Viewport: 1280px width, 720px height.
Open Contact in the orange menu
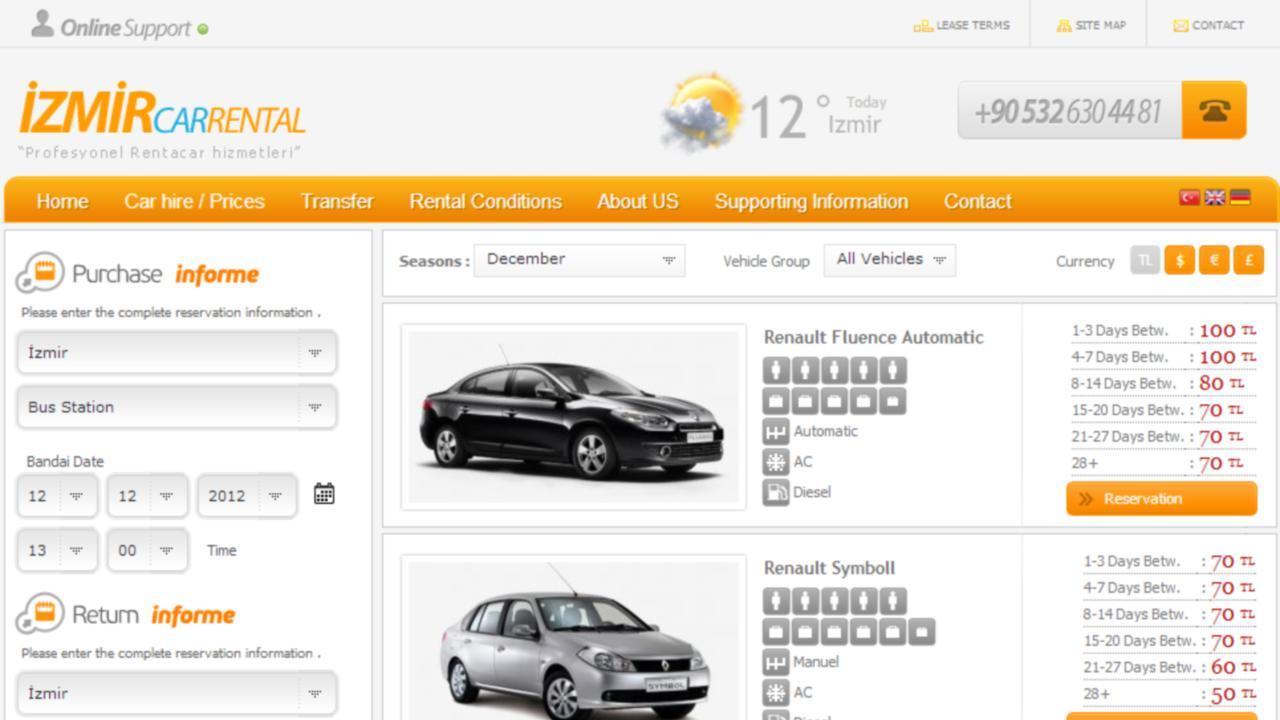tap(978, 201)
